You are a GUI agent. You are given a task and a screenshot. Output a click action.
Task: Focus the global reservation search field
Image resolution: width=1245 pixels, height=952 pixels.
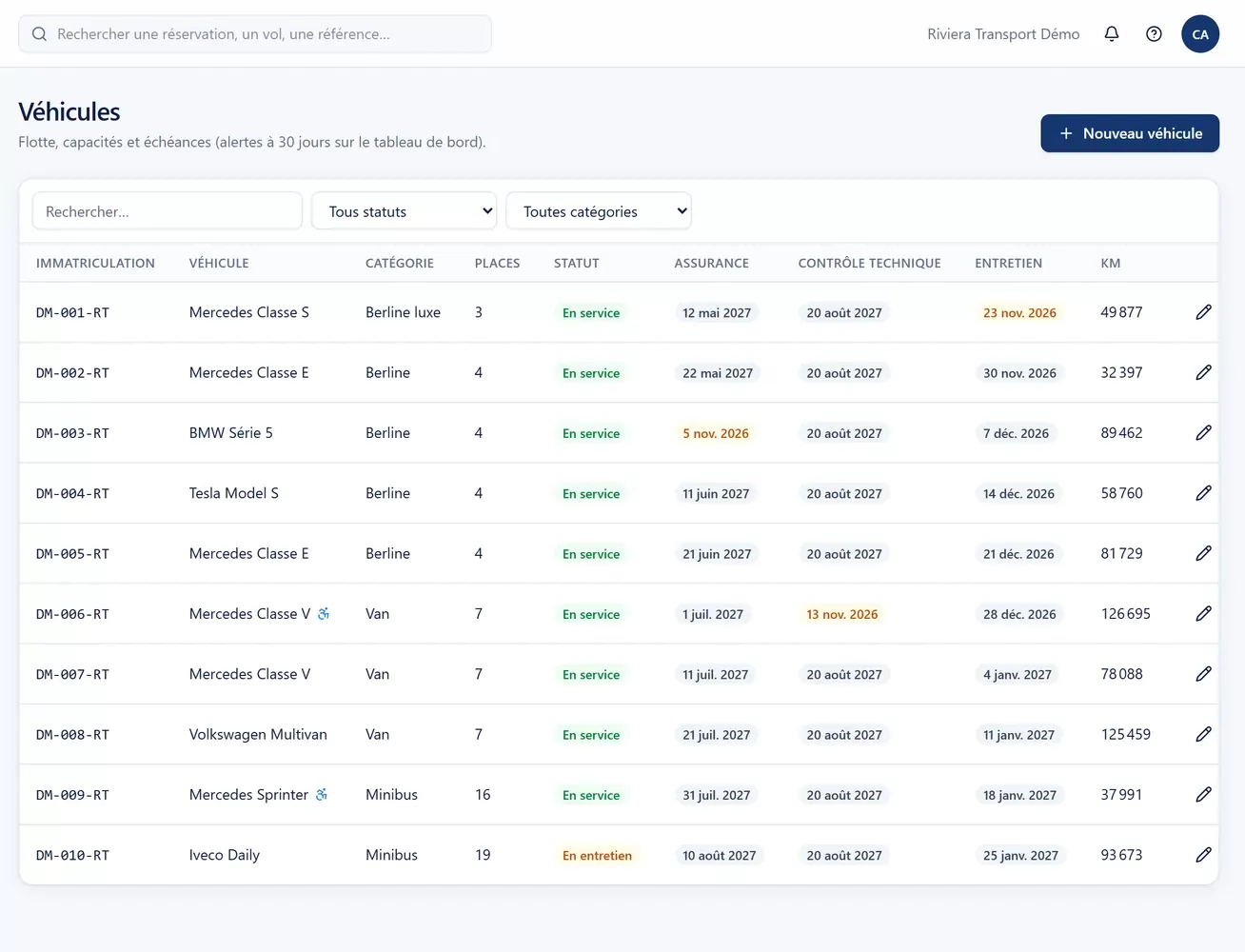coord(255,34)
